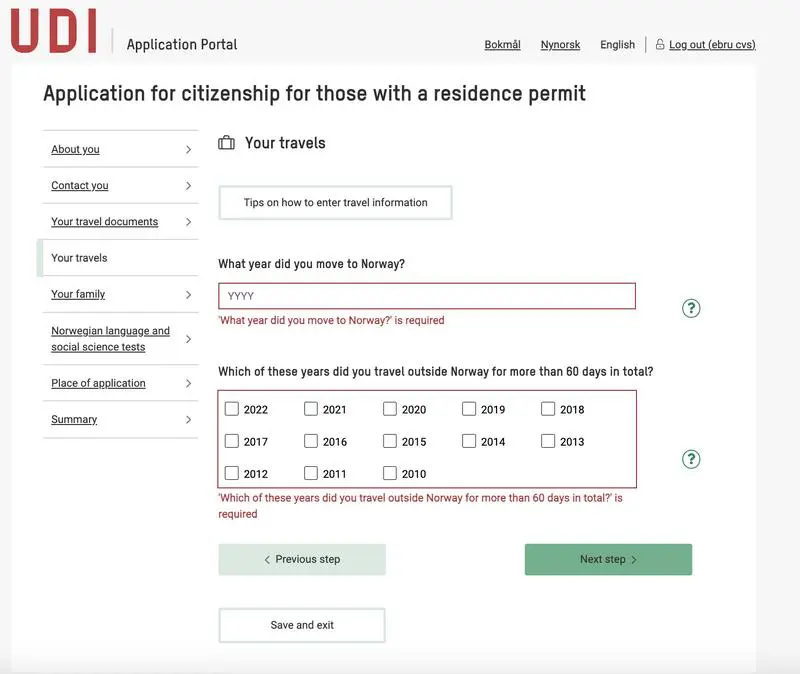Click the YYYY move year input field
The image size is (800, 674).
[x=426, y=296]
